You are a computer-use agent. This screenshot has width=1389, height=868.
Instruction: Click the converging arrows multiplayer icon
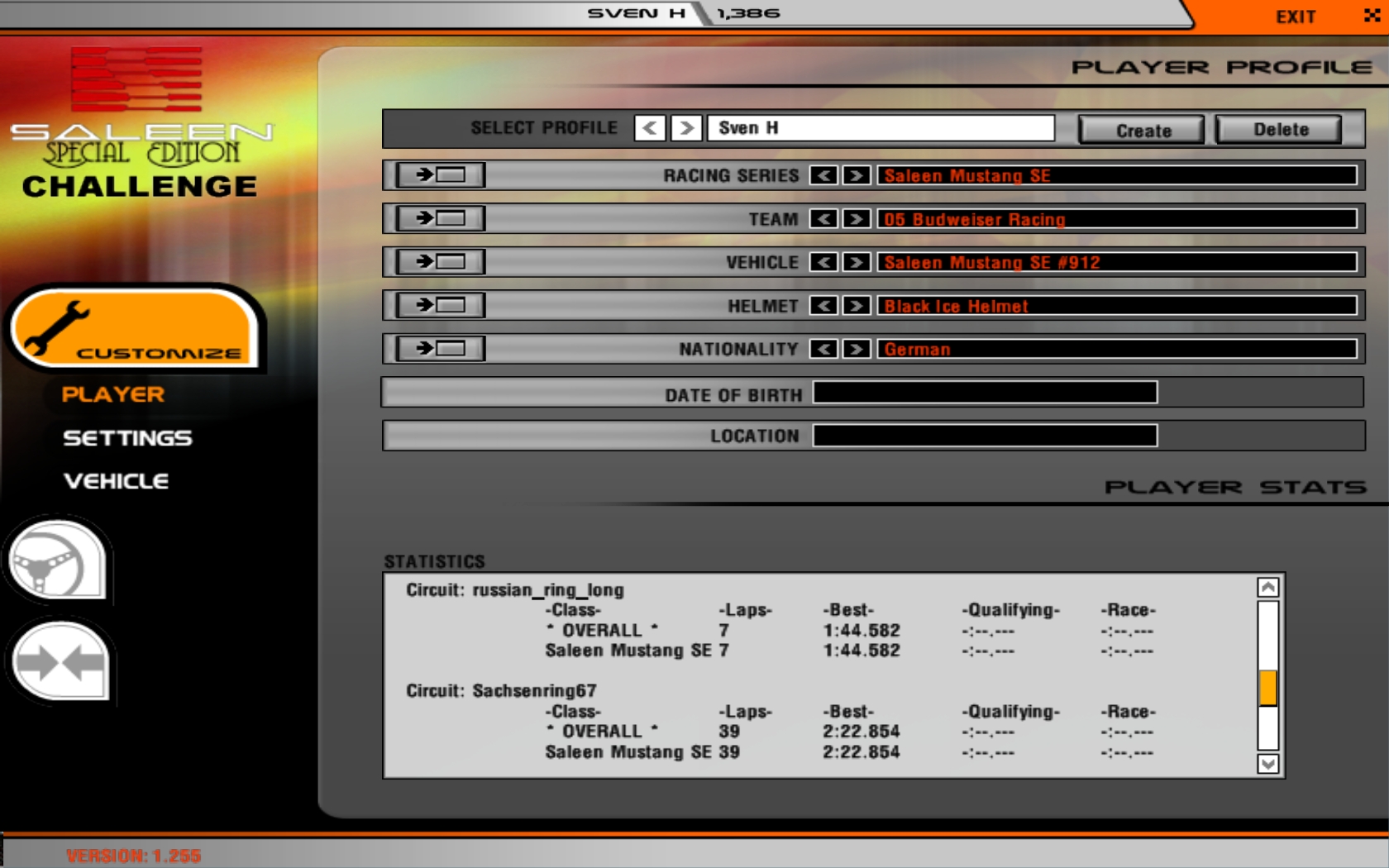pos(60,662)
